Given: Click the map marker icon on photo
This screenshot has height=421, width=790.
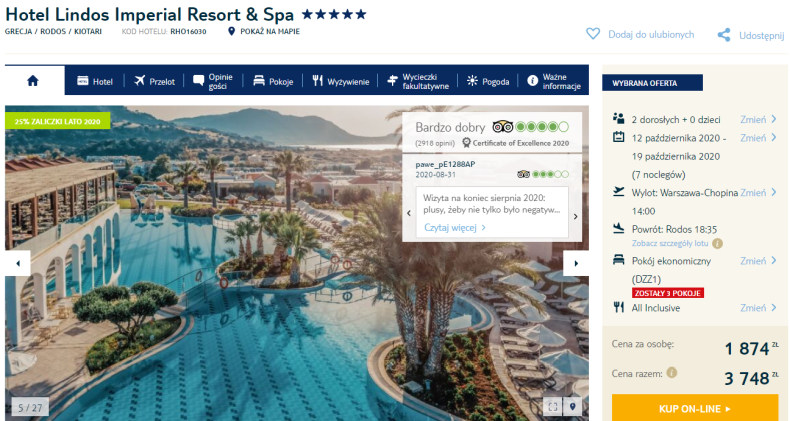Looking at the screenshot, I should point(572,406).
